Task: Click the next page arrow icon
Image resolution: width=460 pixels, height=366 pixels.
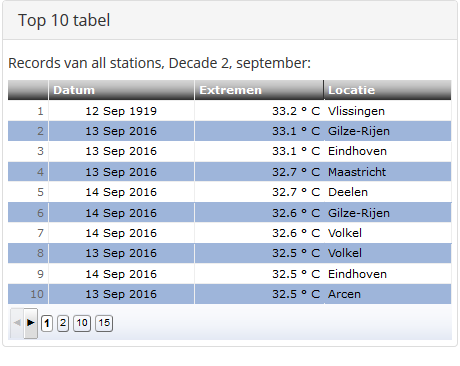Action: point(31,323)
